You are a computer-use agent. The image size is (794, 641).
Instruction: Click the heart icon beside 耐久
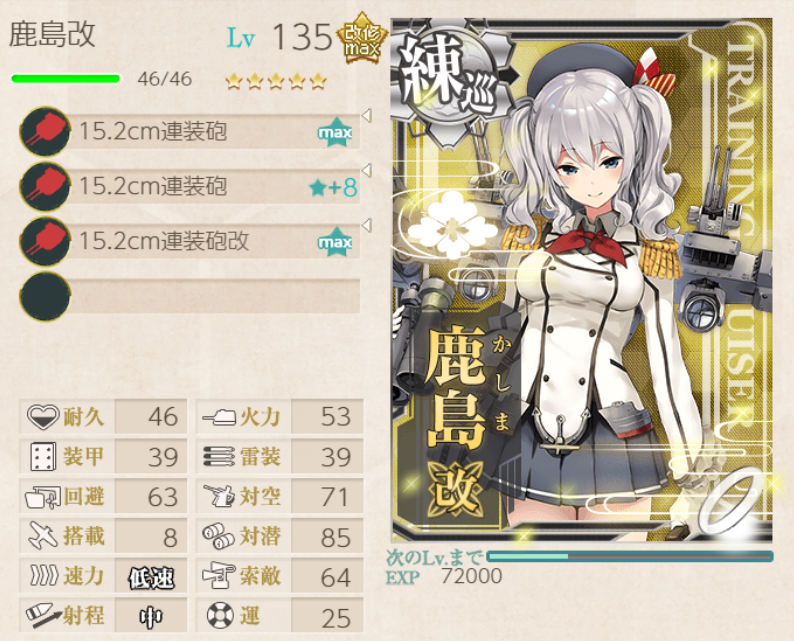[43, 417]
